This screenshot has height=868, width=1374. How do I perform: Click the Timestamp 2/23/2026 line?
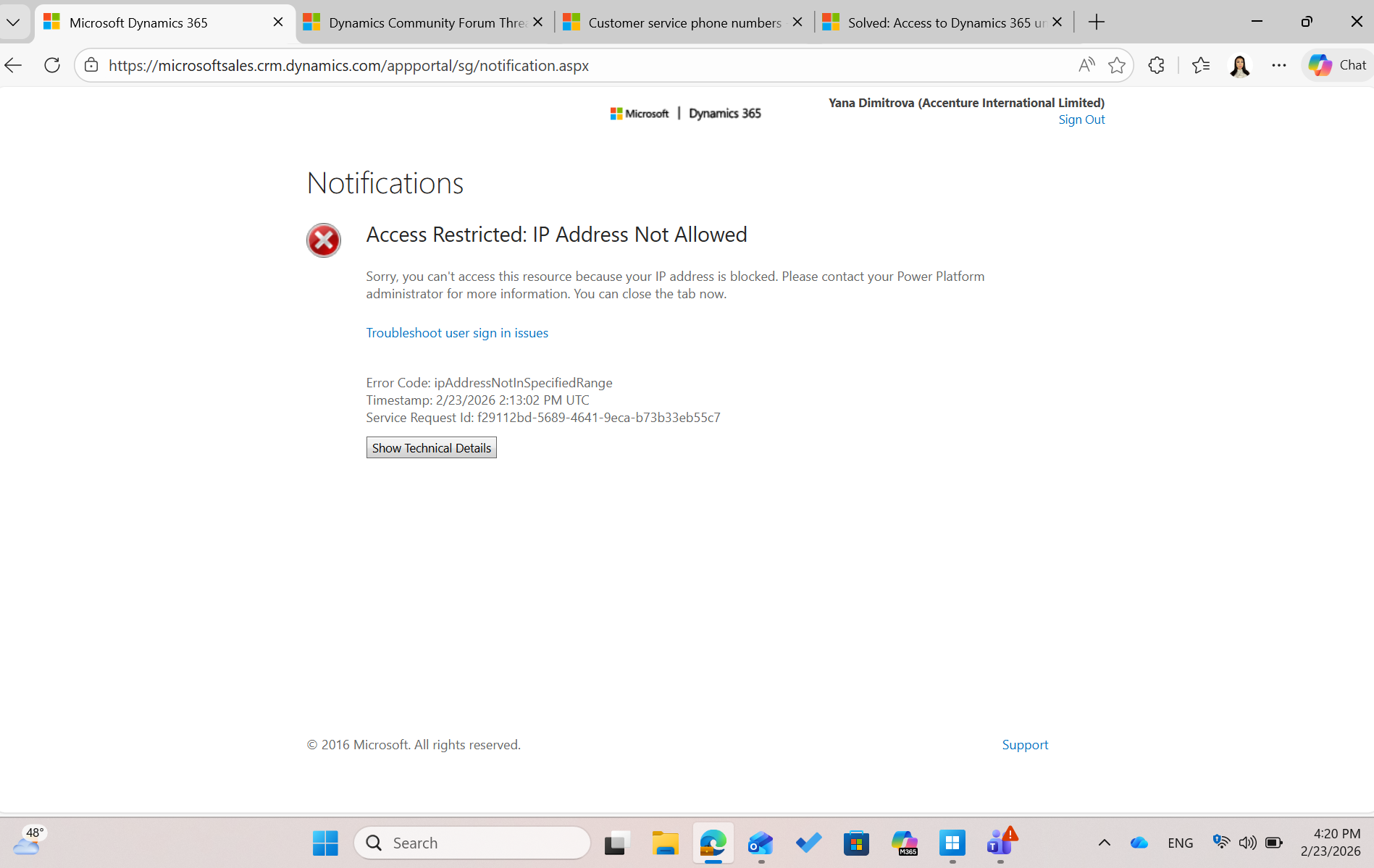point(478,400)
